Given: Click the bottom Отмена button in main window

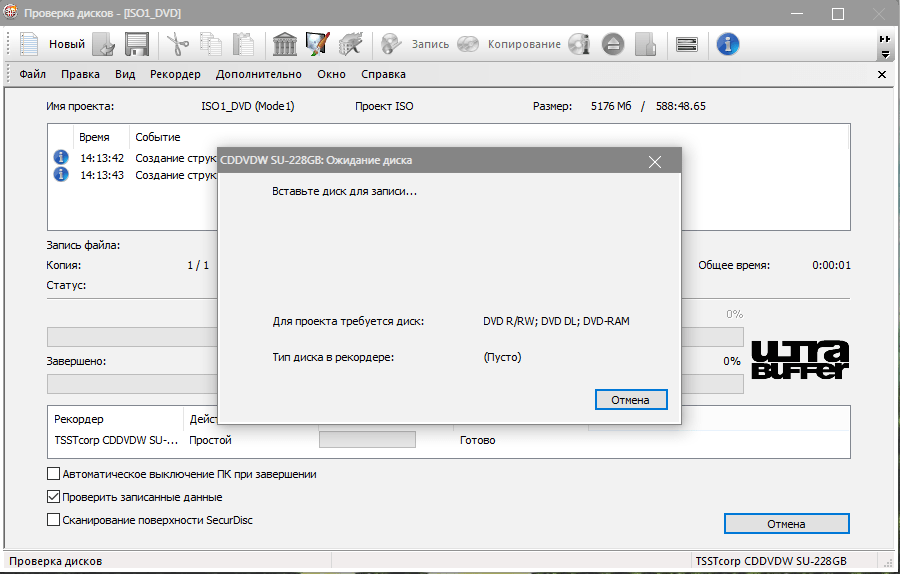Looking at the screenshot, I should 786,524.
